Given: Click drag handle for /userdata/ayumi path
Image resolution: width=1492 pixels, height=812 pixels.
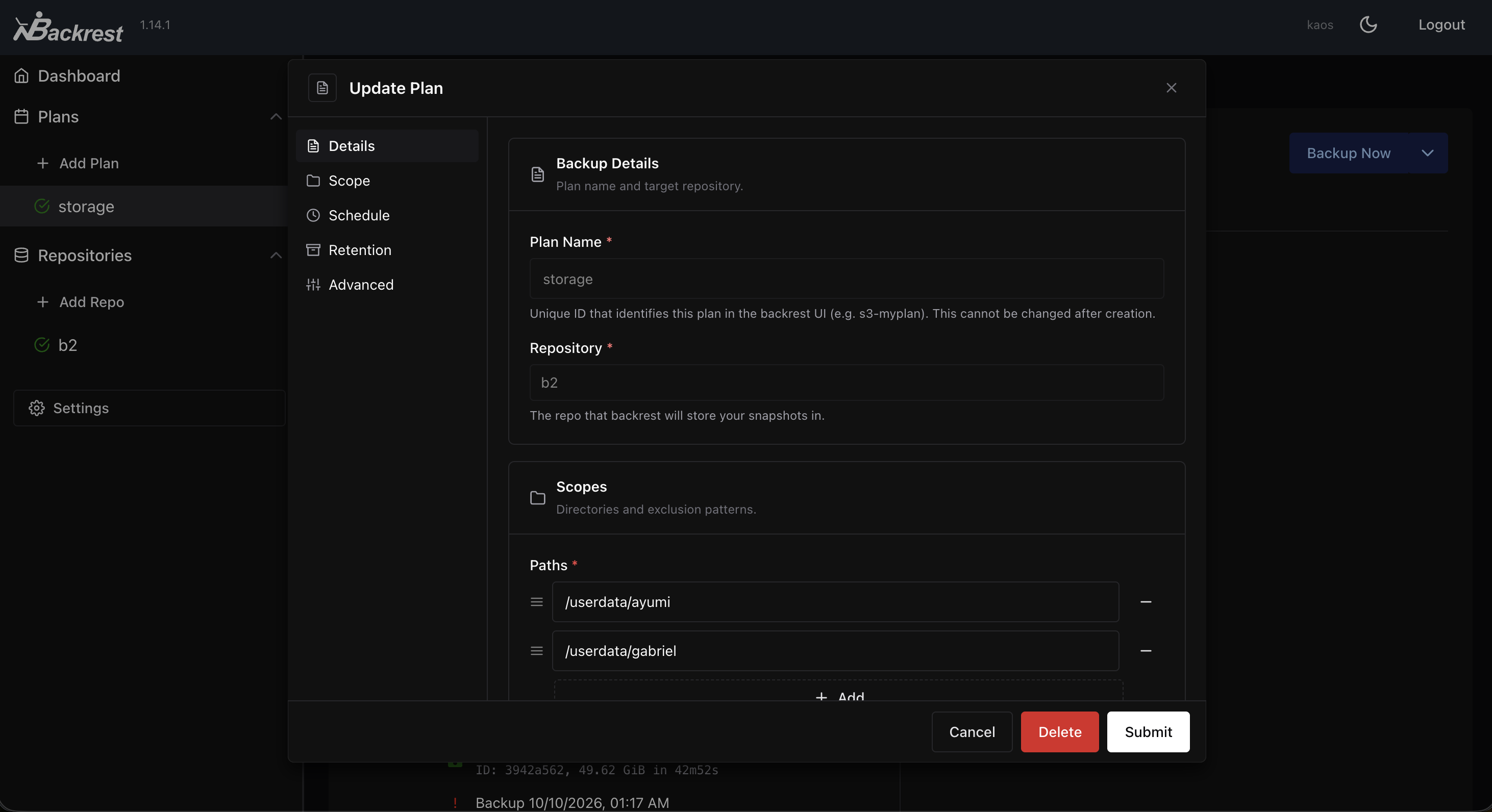Looking at the screenshot, I should (536, 602).
